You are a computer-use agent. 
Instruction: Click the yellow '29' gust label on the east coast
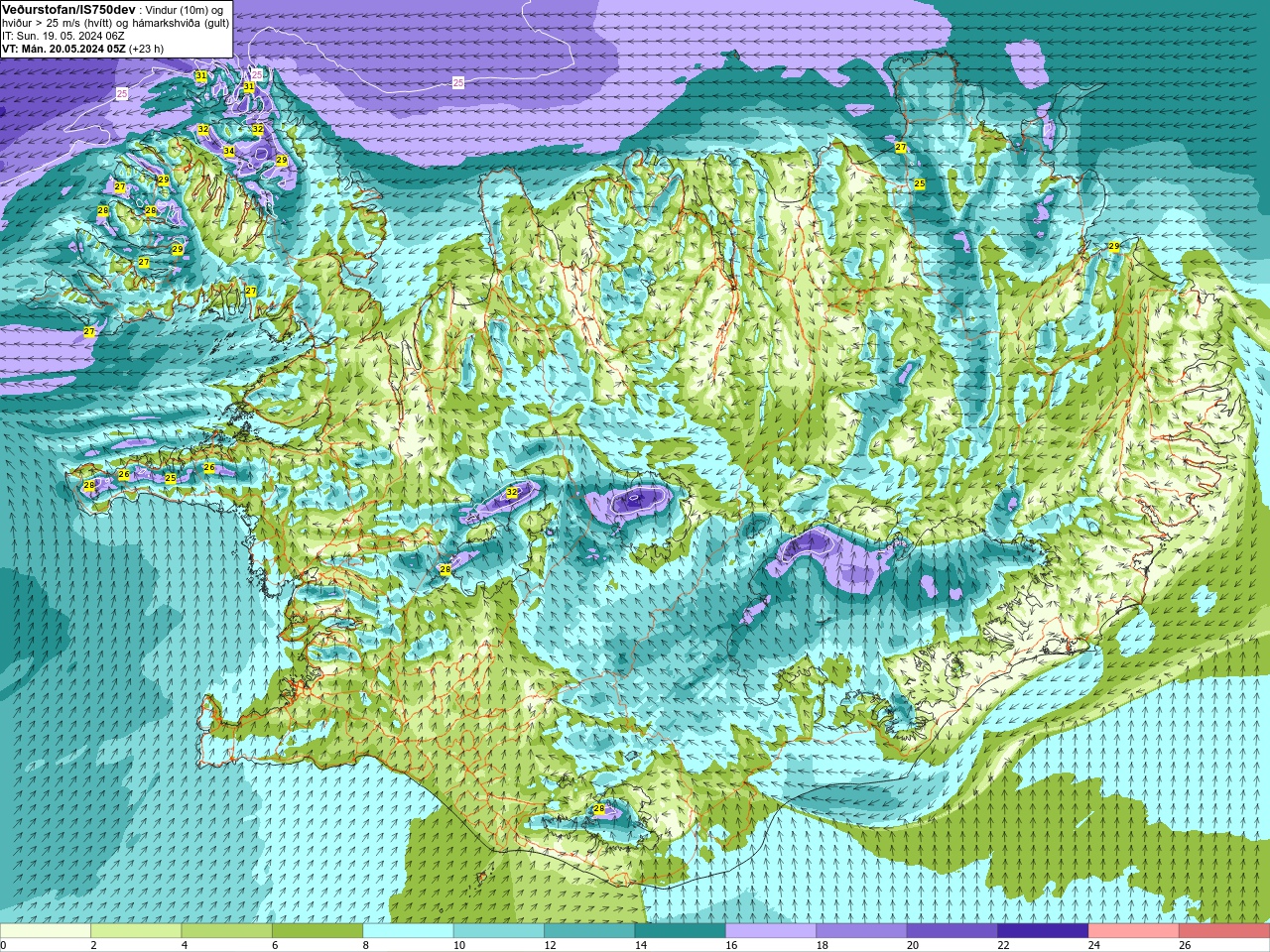(1114, 246)
